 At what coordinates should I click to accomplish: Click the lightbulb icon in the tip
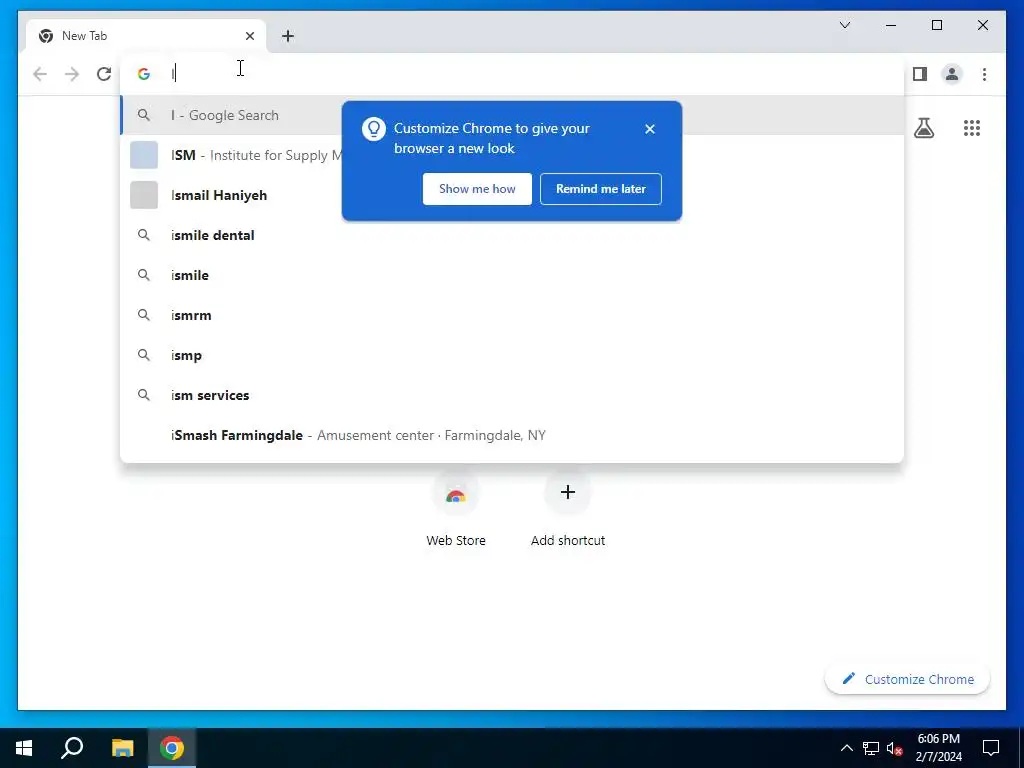(374, 129)
